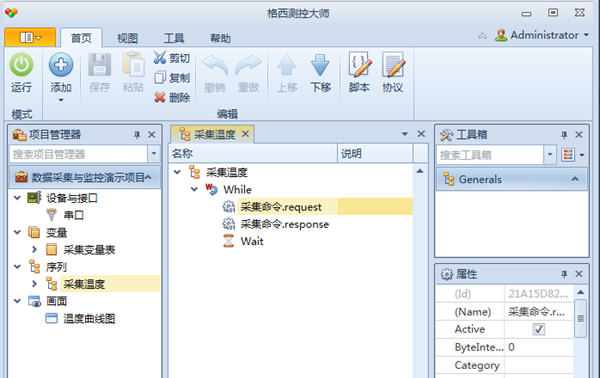Collapse the 数据采集与监控演示项目 header

[x=148, y=177]
